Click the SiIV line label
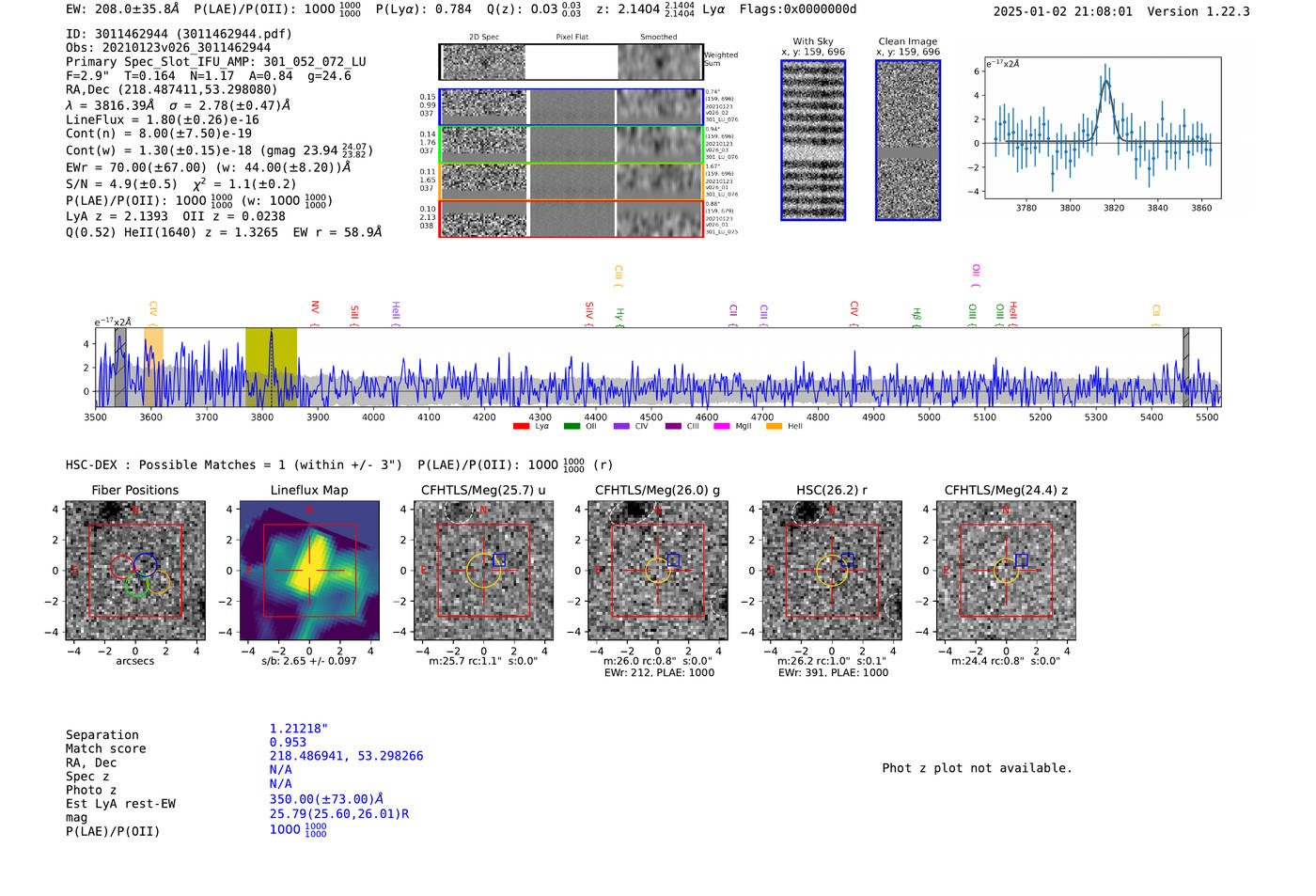 tap(589, 312)
